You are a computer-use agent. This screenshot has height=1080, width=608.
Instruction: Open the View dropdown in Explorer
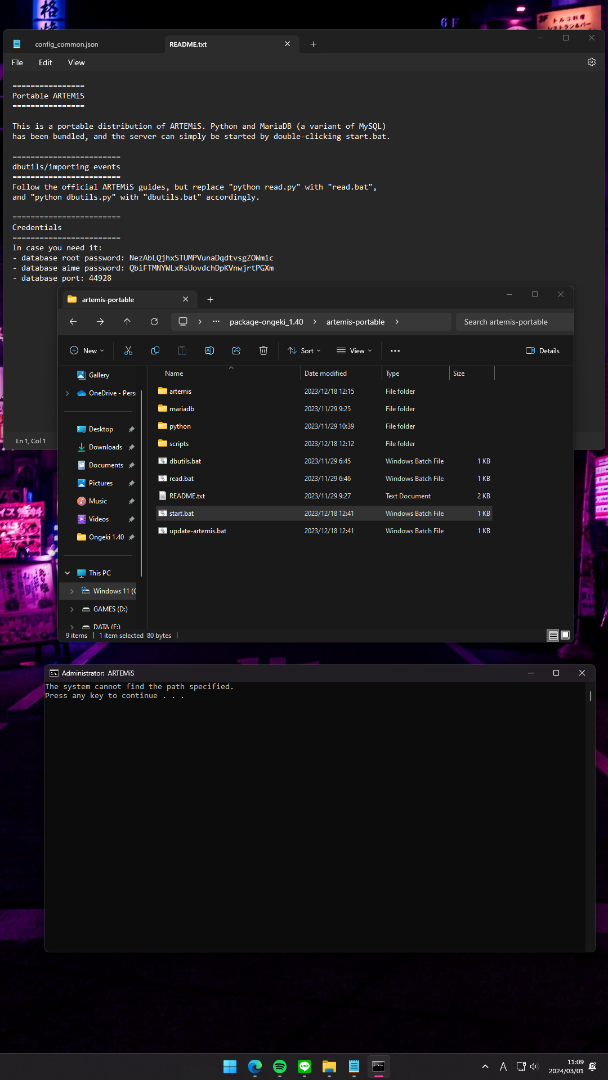tap(354, 351)
